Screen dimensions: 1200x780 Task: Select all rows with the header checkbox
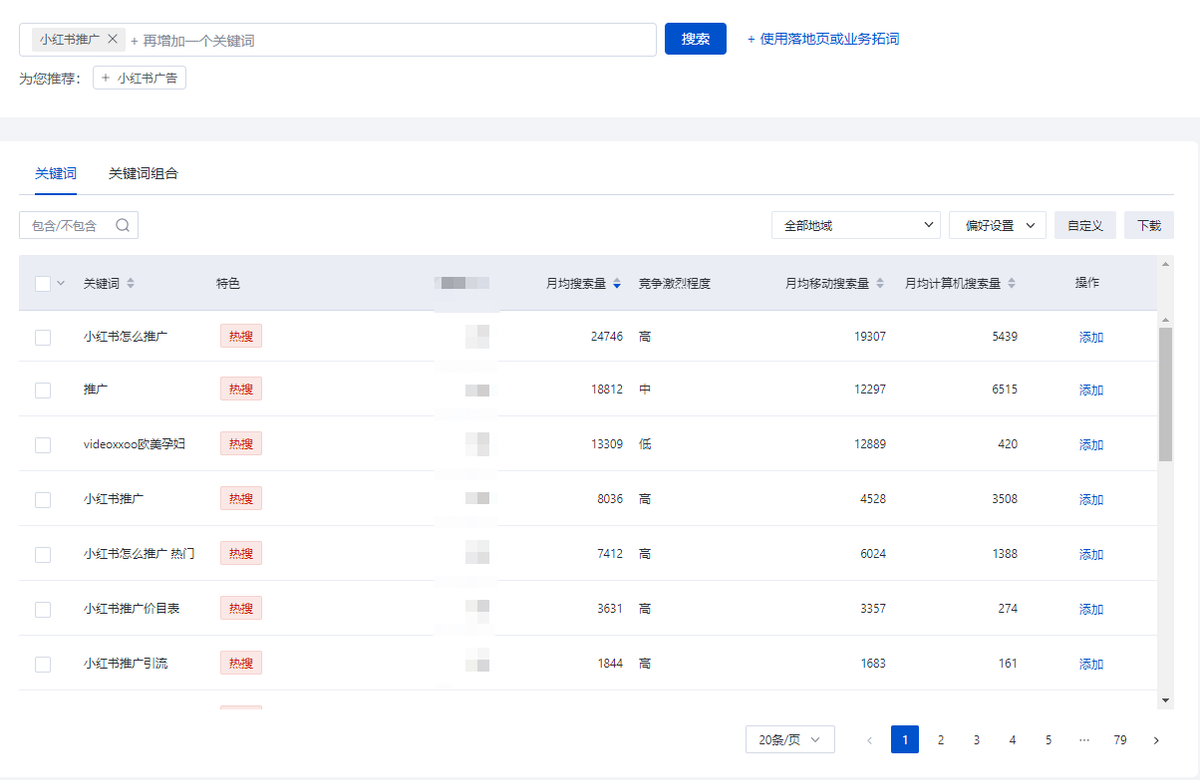[x=41, y=283]
